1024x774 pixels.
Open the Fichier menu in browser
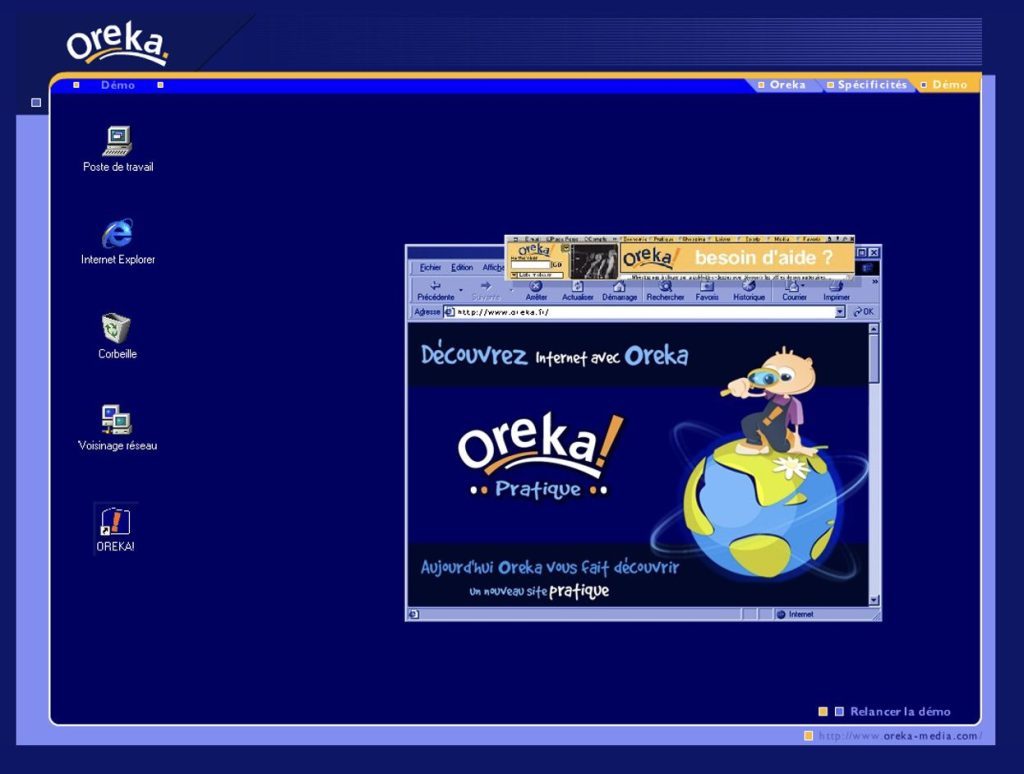tap(430, 268)
